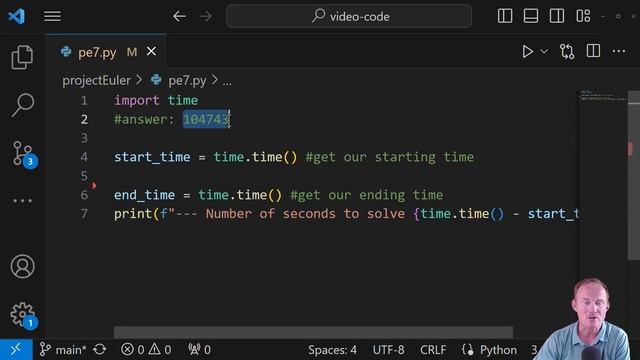640x360 pixels.
Task: Open errors and warnings count in status bar
Action: point(146,350)
